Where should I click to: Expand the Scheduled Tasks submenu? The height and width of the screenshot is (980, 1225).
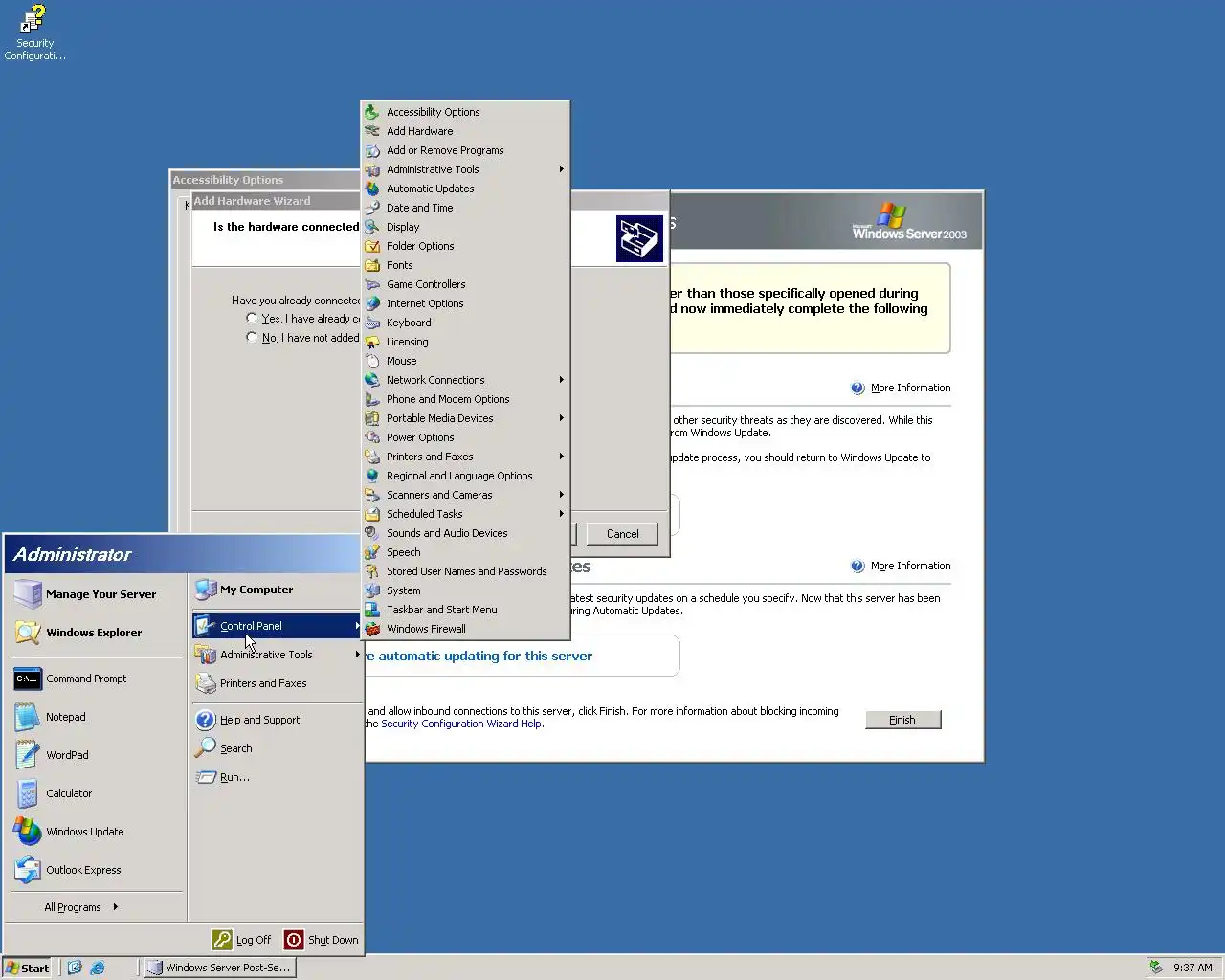coord(562,514)
